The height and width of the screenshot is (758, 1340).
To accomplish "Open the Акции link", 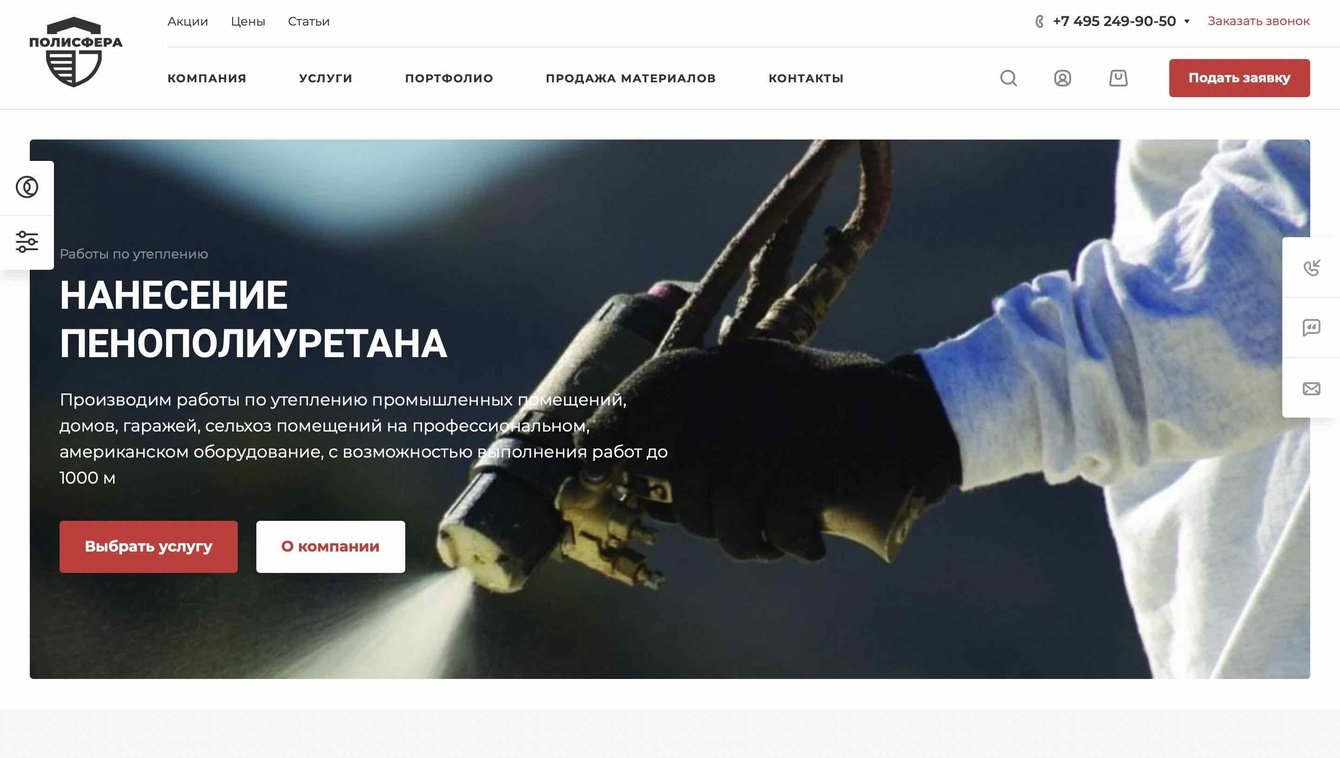I will tap(188, 21).
